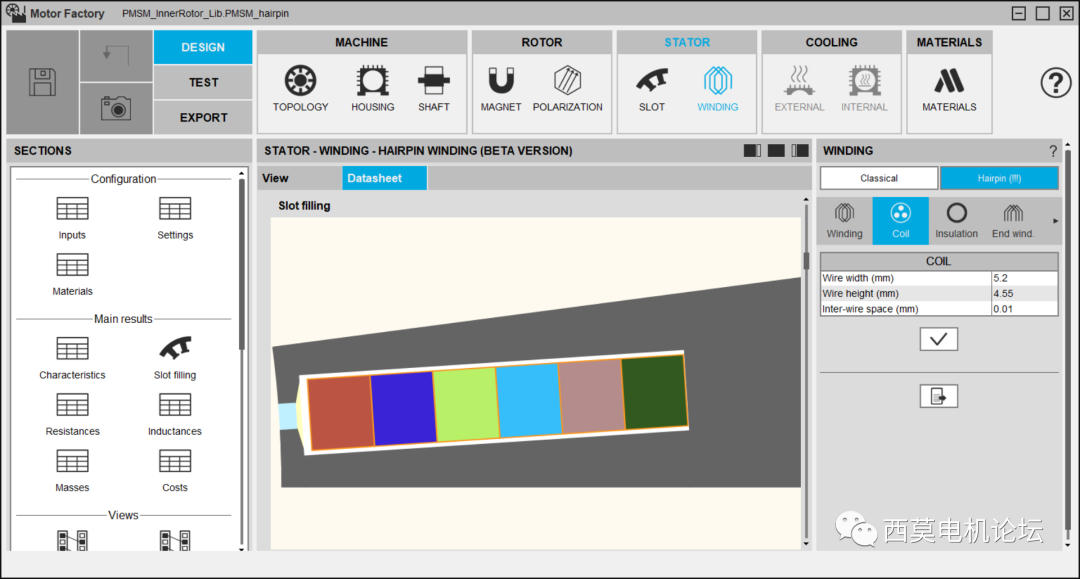Edit the Wire height value 4.55
The width and height of the screenshot is (1080, 579).
(1024, 293)
